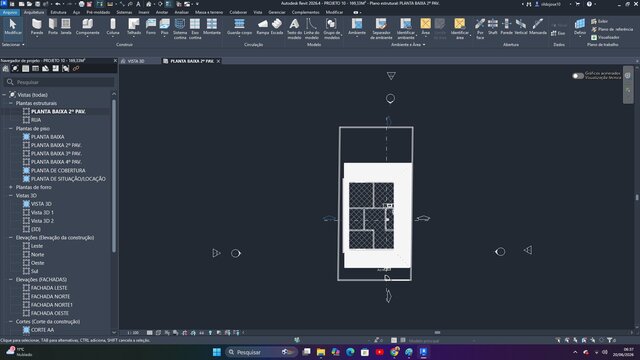Select the Por face opening tool
The height and width of the screenshot is (360, 640).
(480, 29)
